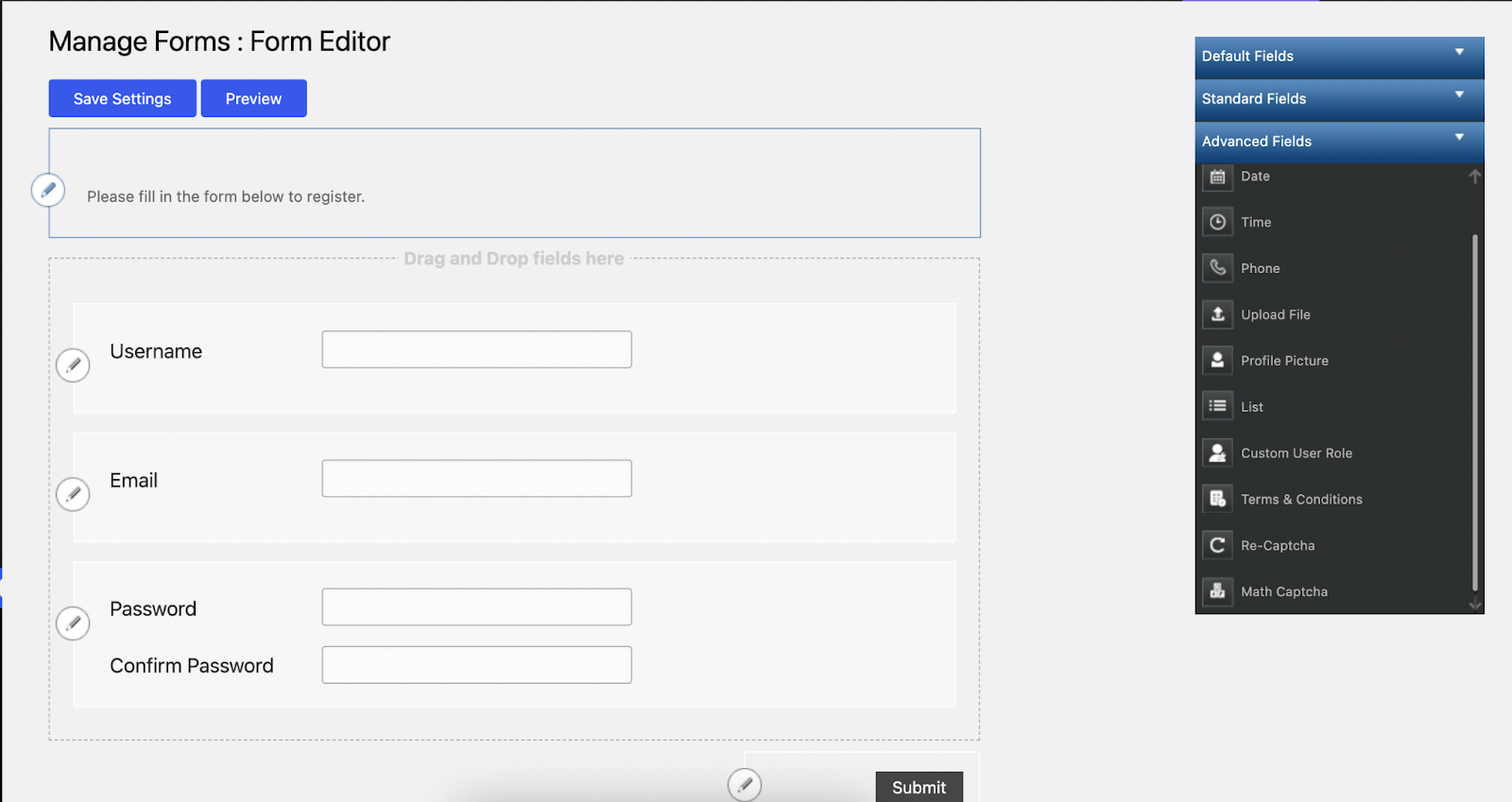The image size is (1512, 802).
Task: Select the Custom User Role icon
Action: coord(1217,452)
